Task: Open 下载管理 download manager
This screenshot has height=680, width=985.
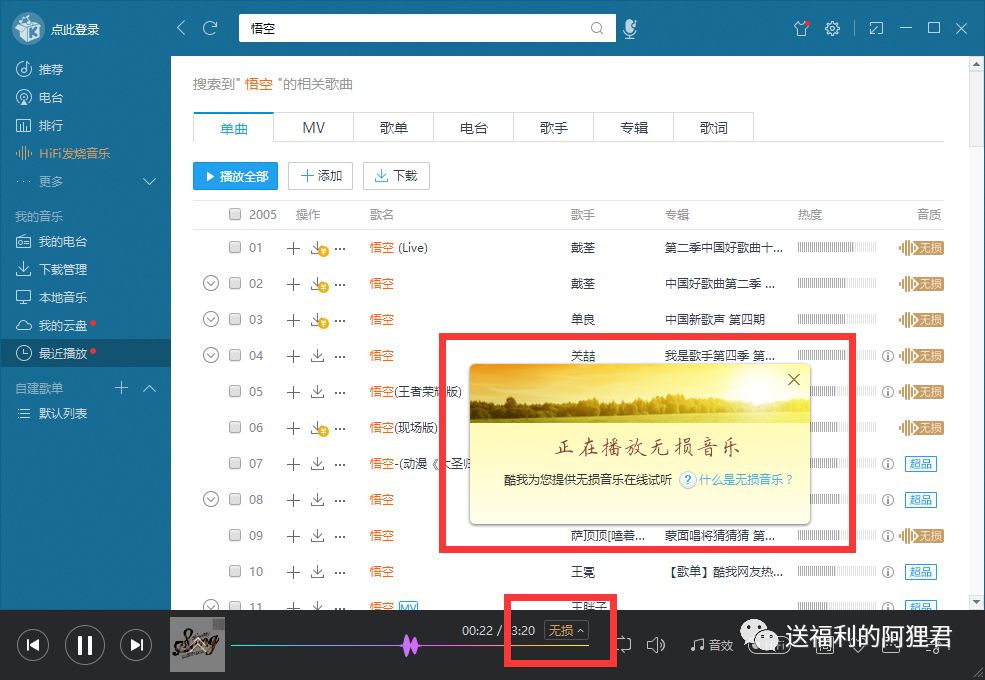Action: pyautogui.click(x=52, y=269)
